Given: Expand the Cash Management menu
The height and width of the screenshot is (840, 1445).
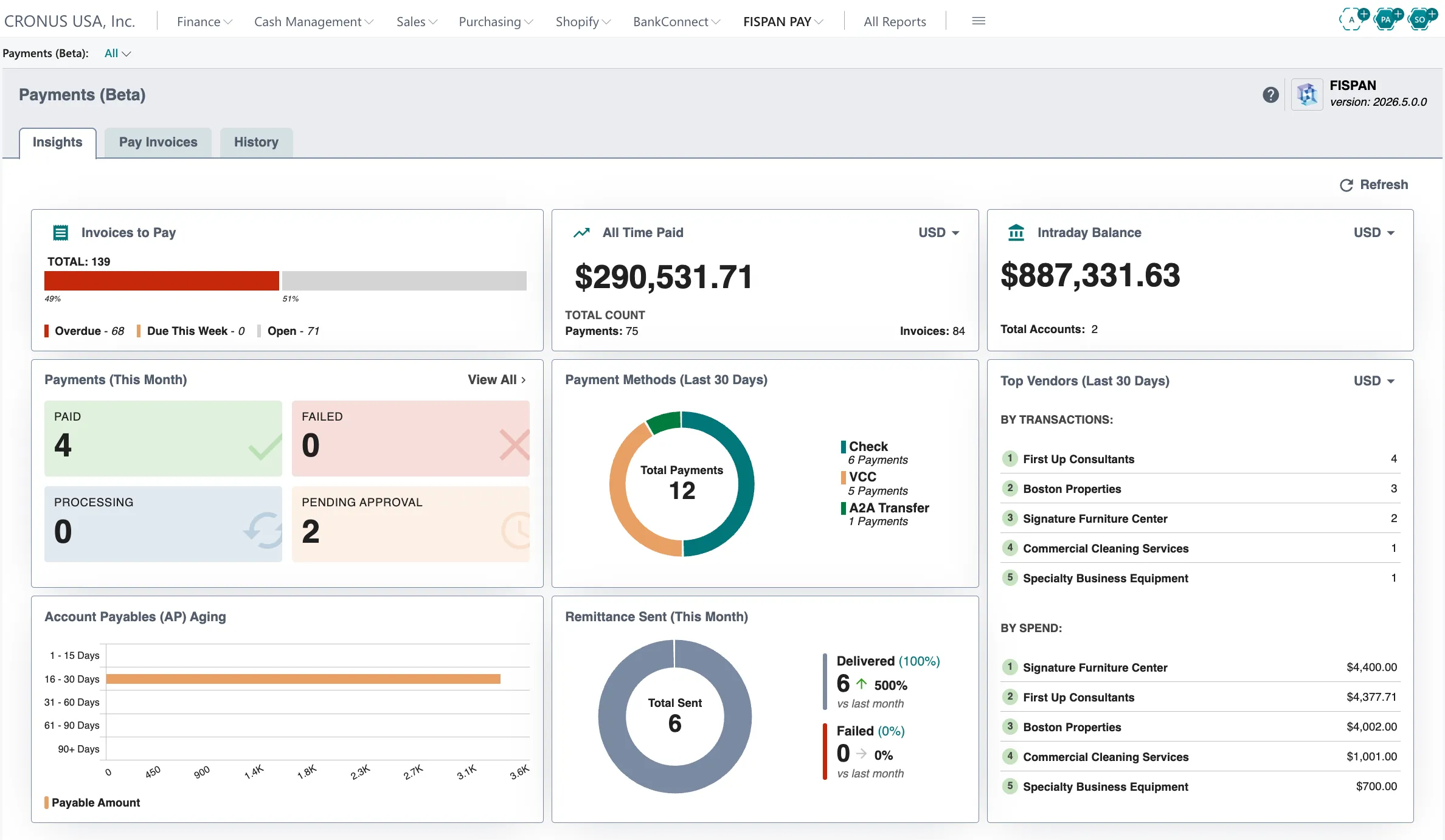Looking at the screenshot, I should [x=314, y=22].
